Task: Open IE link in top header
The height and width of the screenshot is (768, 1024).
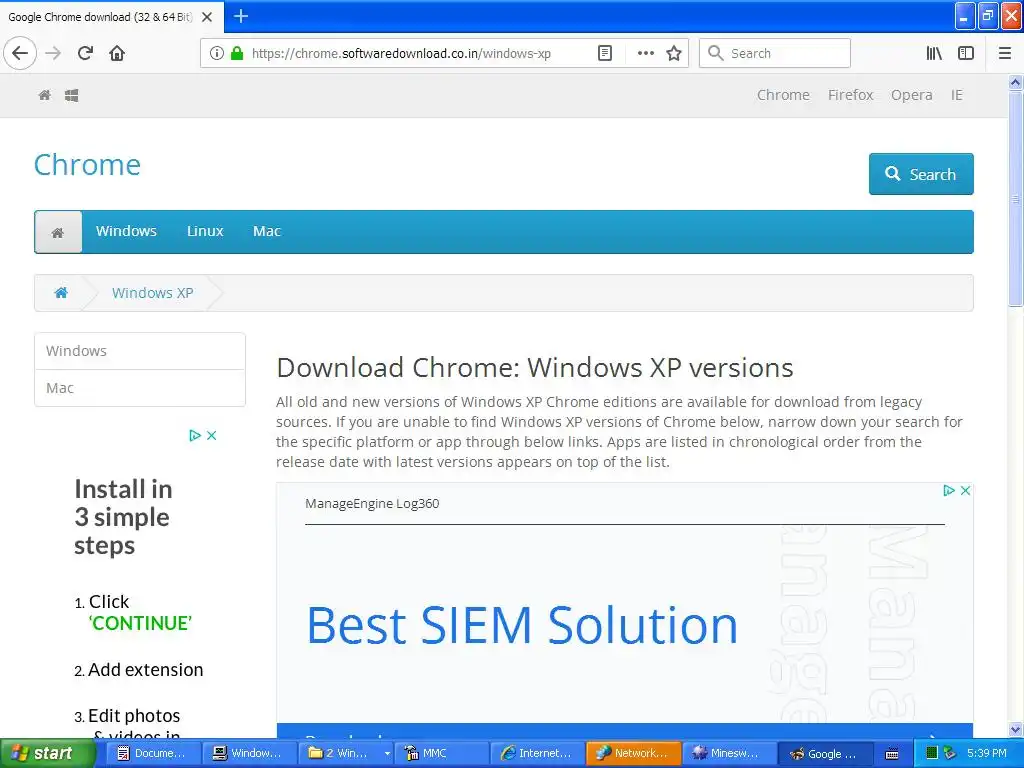Action: [x=956, y=95]
